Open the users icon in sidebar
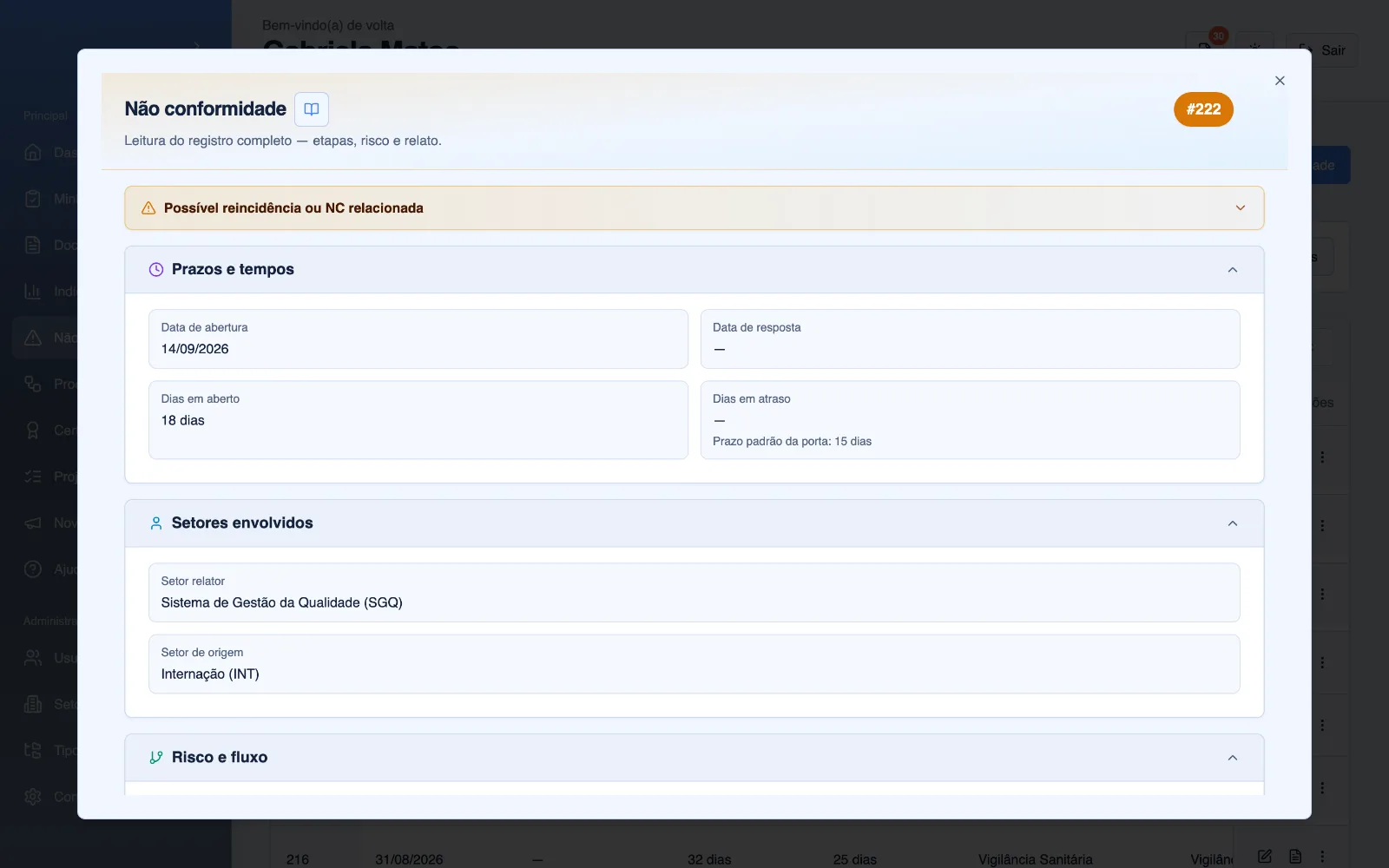This screenshot has width=1389, height=868. coord(33,658)
